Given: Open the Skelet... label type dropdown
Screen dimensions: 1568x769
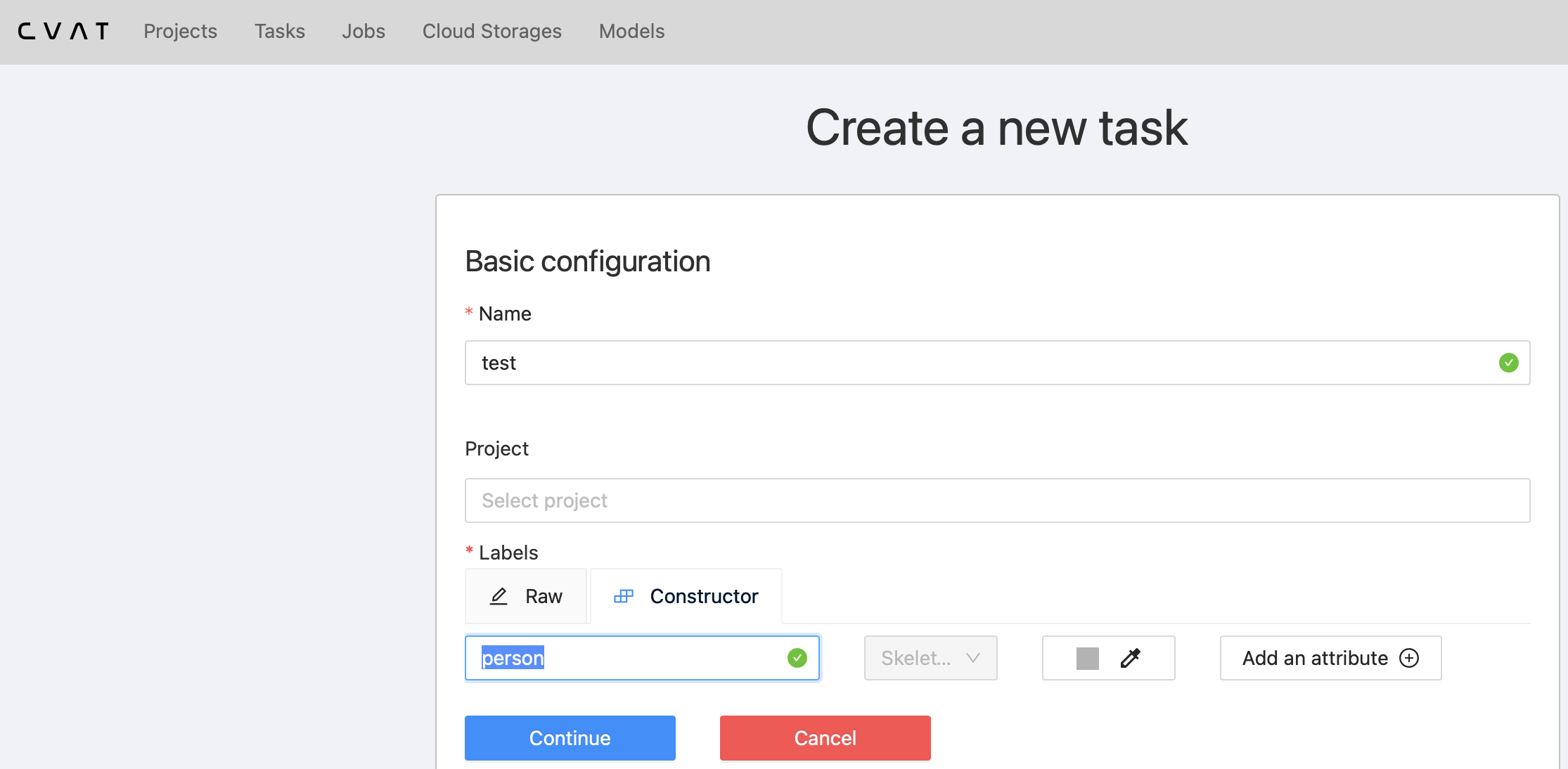Looking at the screenshot, I should pyautogui.click(x=930, y=658).
